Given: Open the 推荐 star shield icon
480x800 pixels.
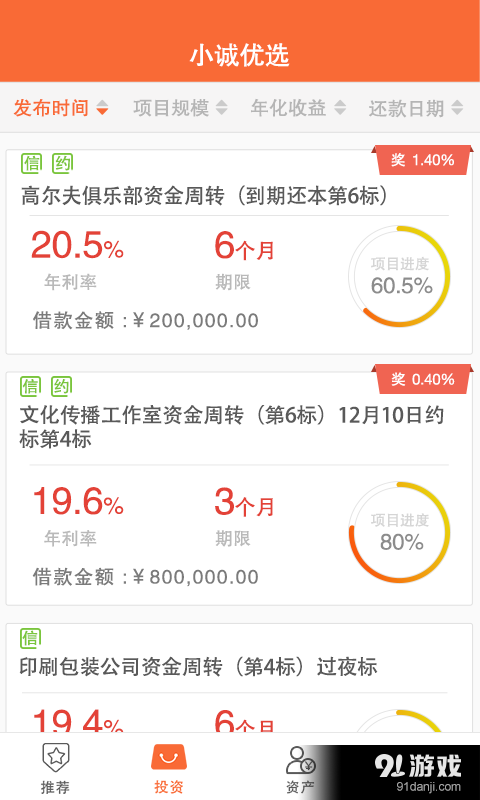Looking at the screenshot, I should pyautogui.click(x=56, y=759).
